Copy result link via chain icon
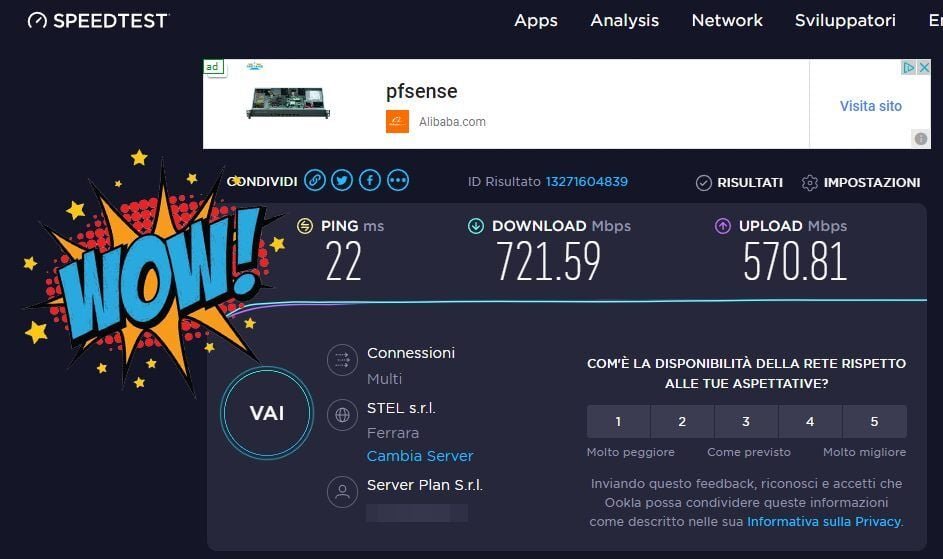943x559 pixels. point(315,180)
